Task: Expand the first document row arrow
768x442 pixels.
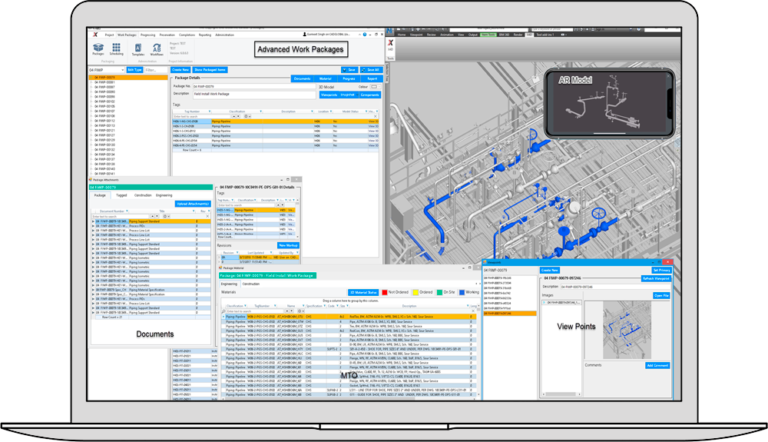Action: [x=93, y=221]
